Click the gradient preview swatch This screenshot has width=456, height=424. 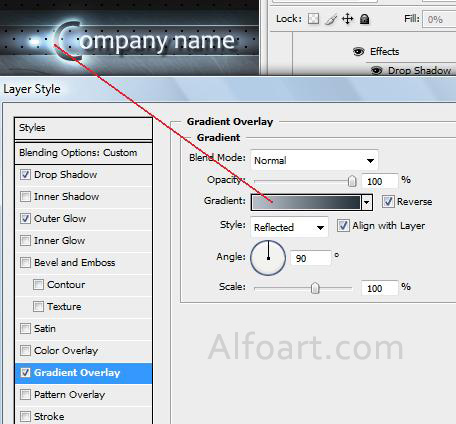click(306, 202)
